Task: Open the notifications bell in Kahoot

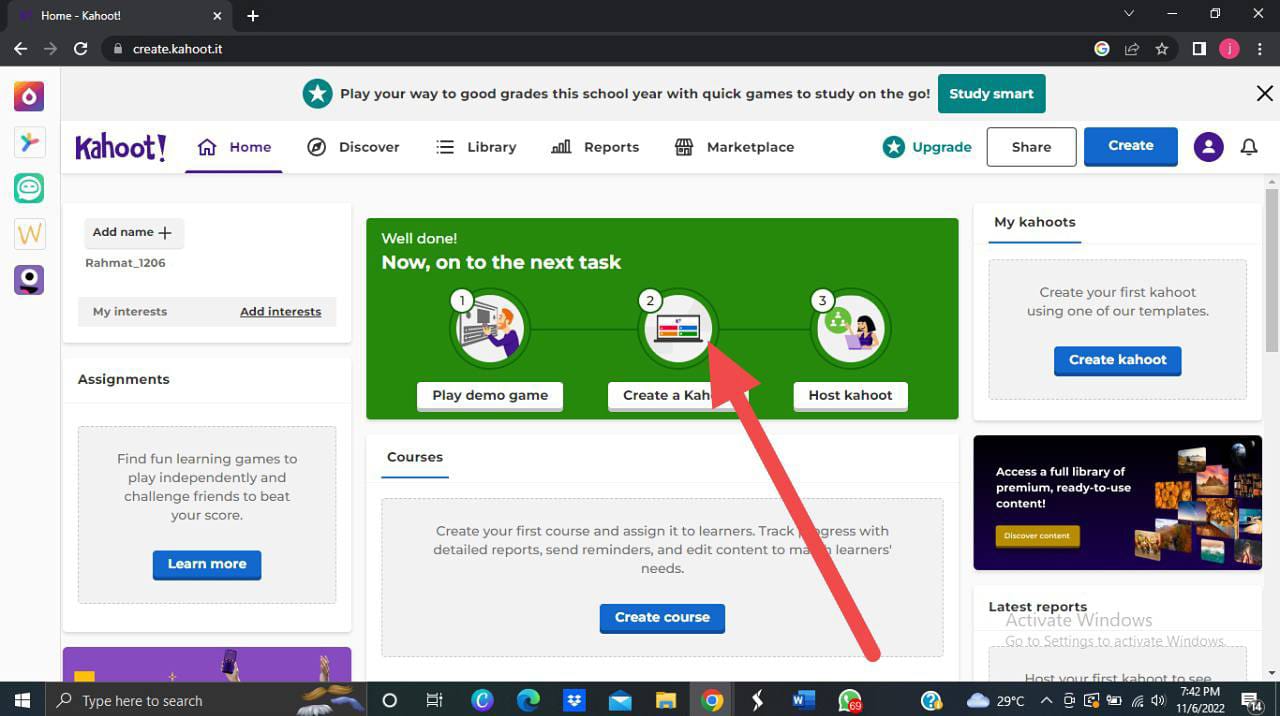Action: [x=1249, y=147]
